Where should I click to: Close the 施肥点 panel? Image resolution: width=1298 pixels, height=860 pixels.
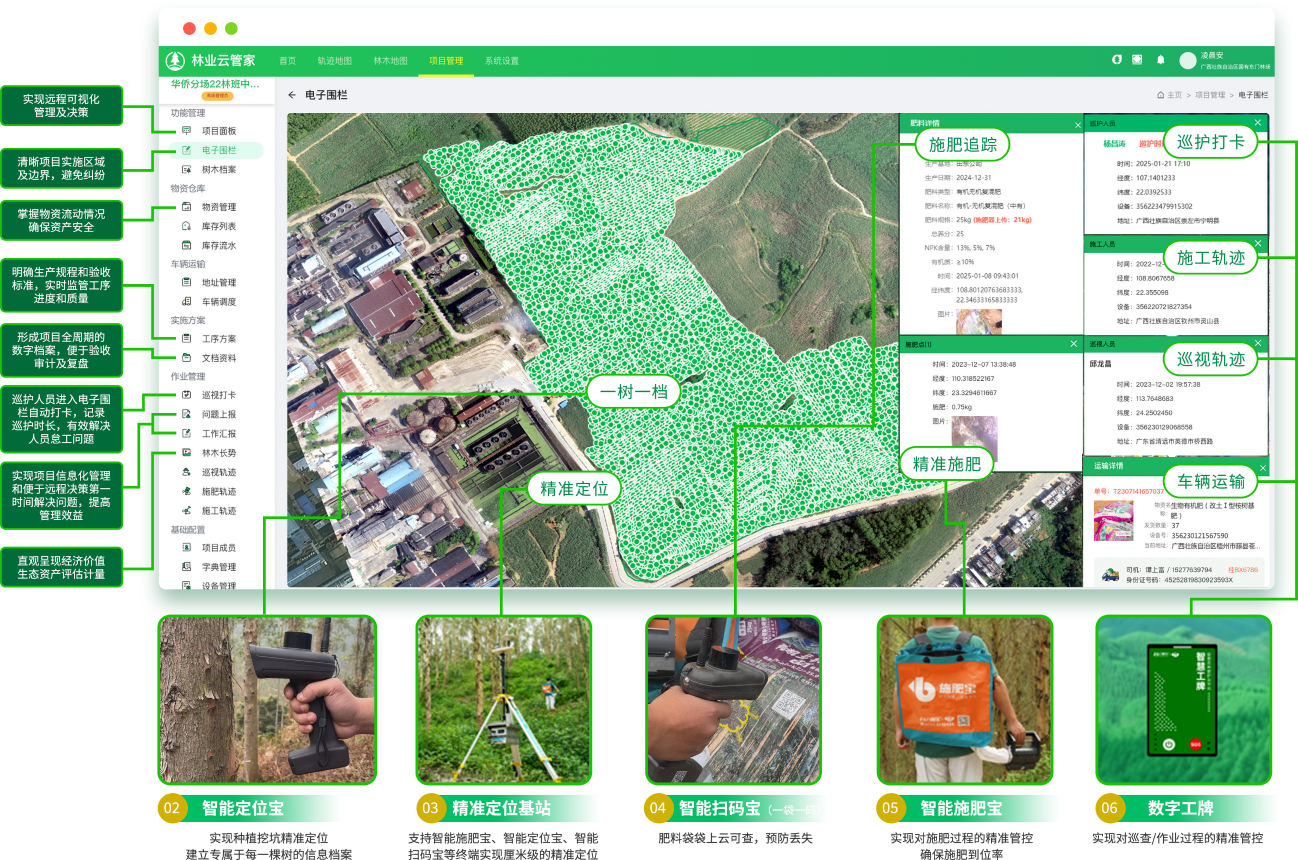(x=1077, y=344)
